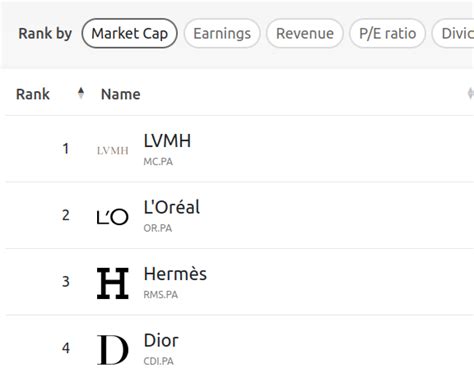Image resolution: width=474 pixels, height=382 pixels.
Task: Click the L'Oréal logo icon
Action: pos(113,217)
